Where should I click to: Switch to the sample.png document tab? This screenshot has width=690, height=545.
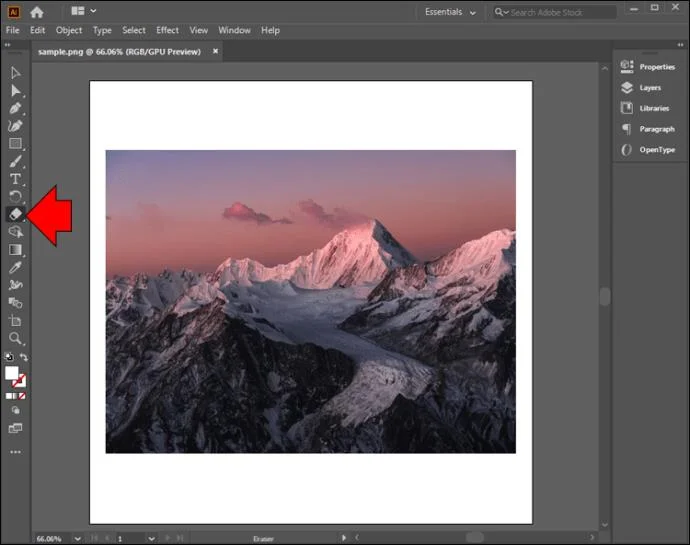[119, 52]
